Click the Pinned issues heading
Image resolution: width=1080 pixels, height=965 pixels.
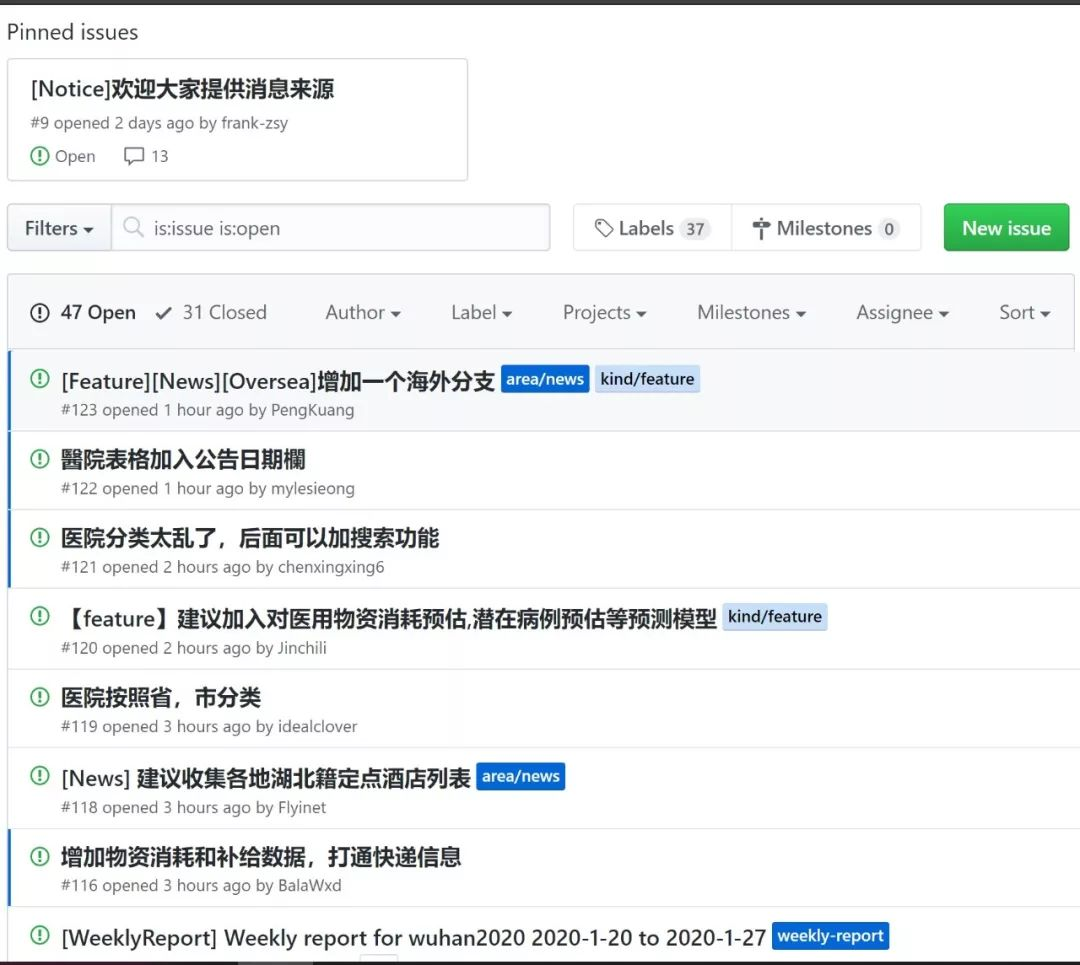click(72, 32)
